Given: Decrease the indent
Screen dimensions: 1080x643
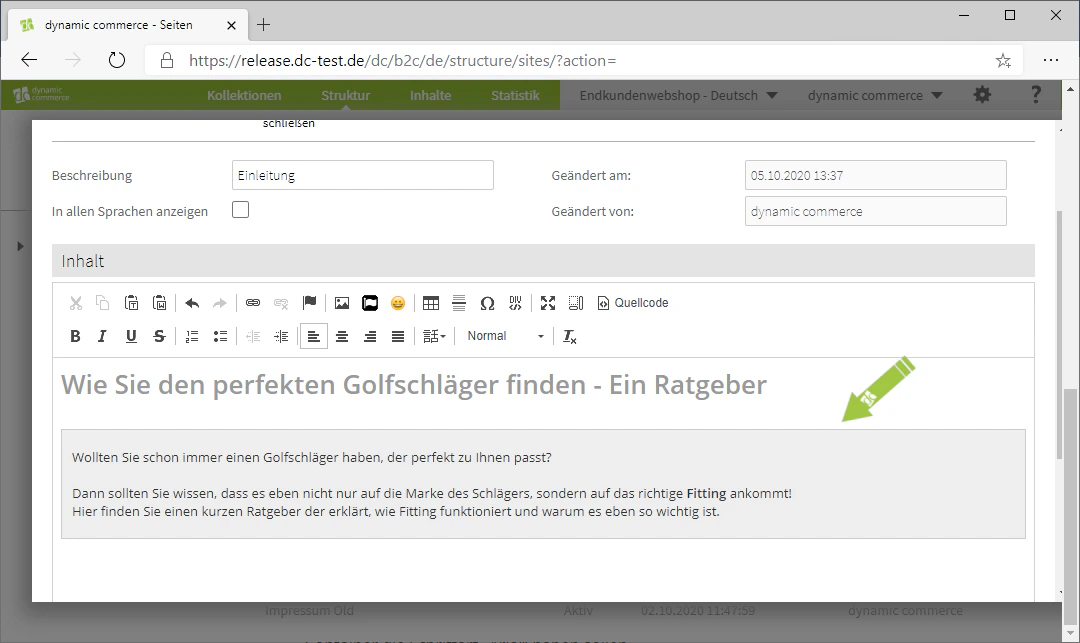Looking at the screenshot, I should click(x=253, y=336).
